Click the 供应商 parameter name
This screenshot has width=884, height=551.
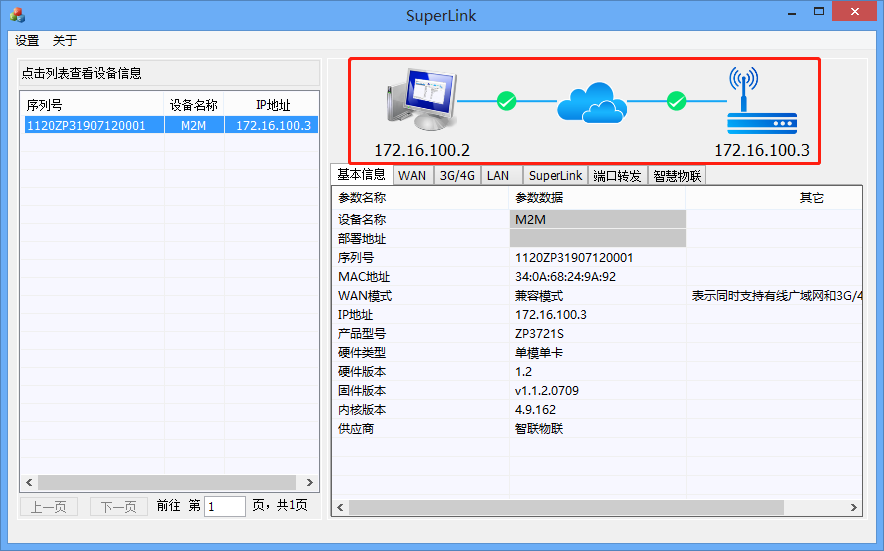[x=356, y=429]
